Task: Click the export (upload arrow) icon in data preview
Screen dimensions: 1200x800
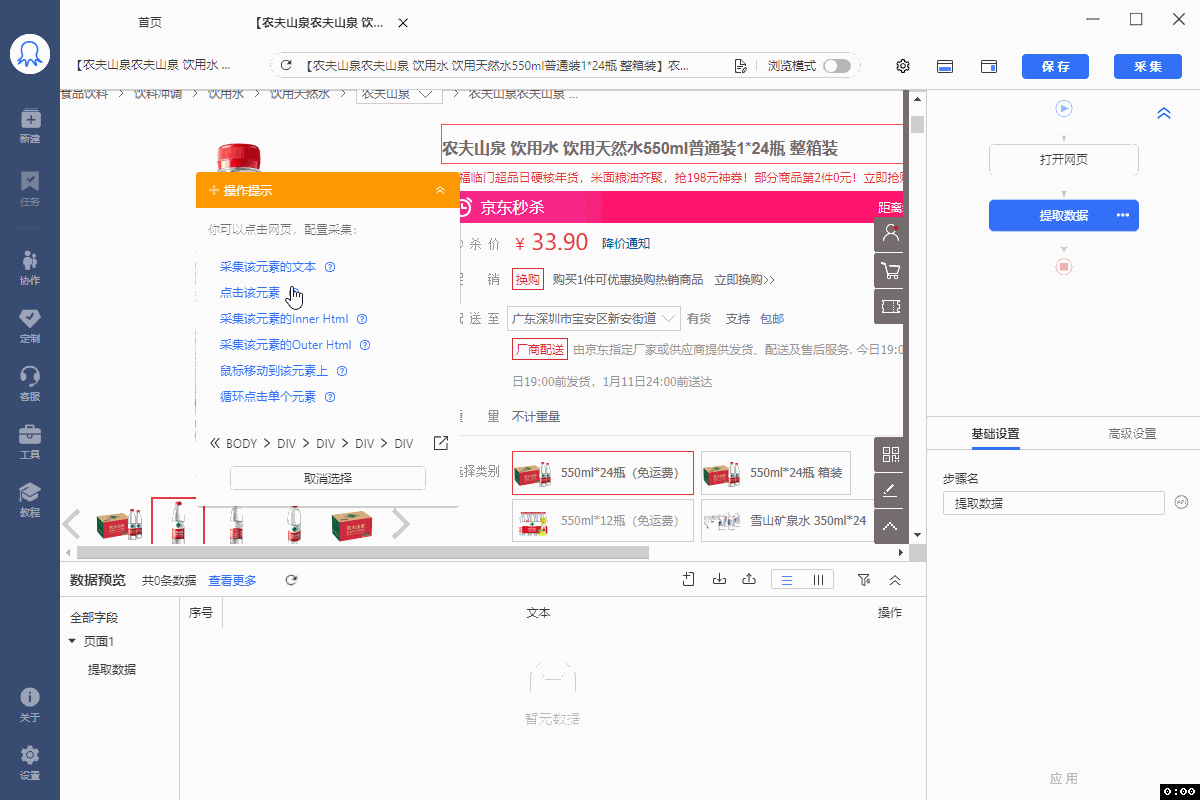Action: [x=749, y=579]
